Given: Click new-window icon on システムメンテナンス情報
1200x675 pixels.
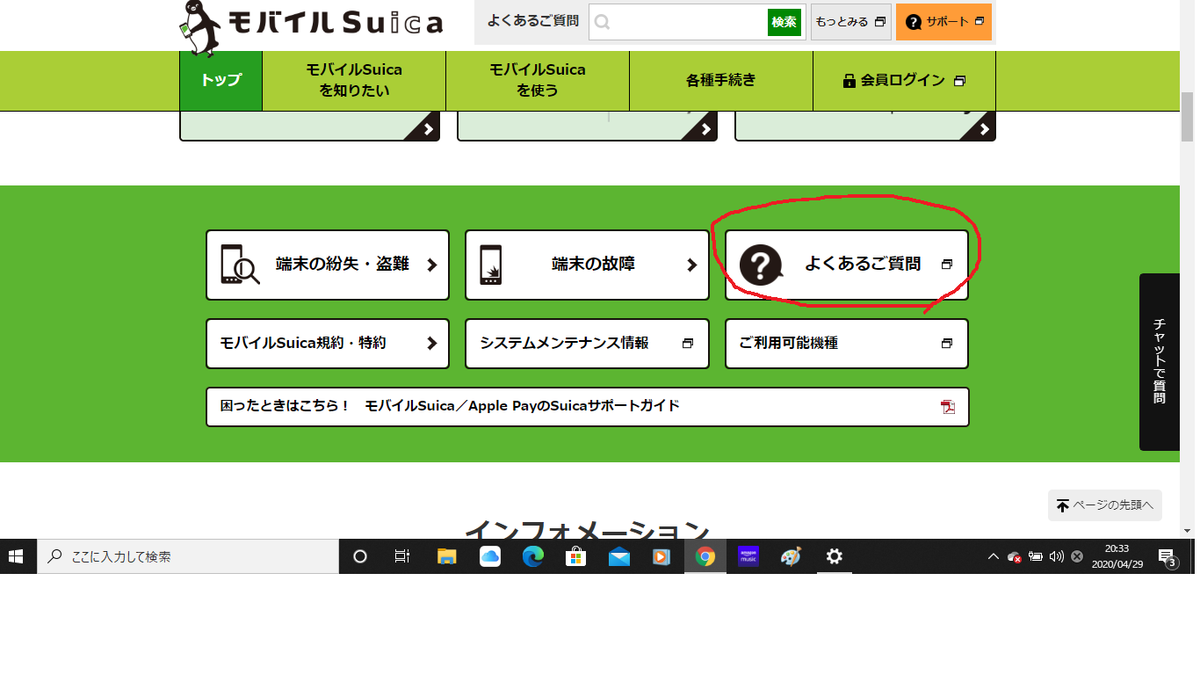Looking at the screenshot, I should (x=687, y=343).
